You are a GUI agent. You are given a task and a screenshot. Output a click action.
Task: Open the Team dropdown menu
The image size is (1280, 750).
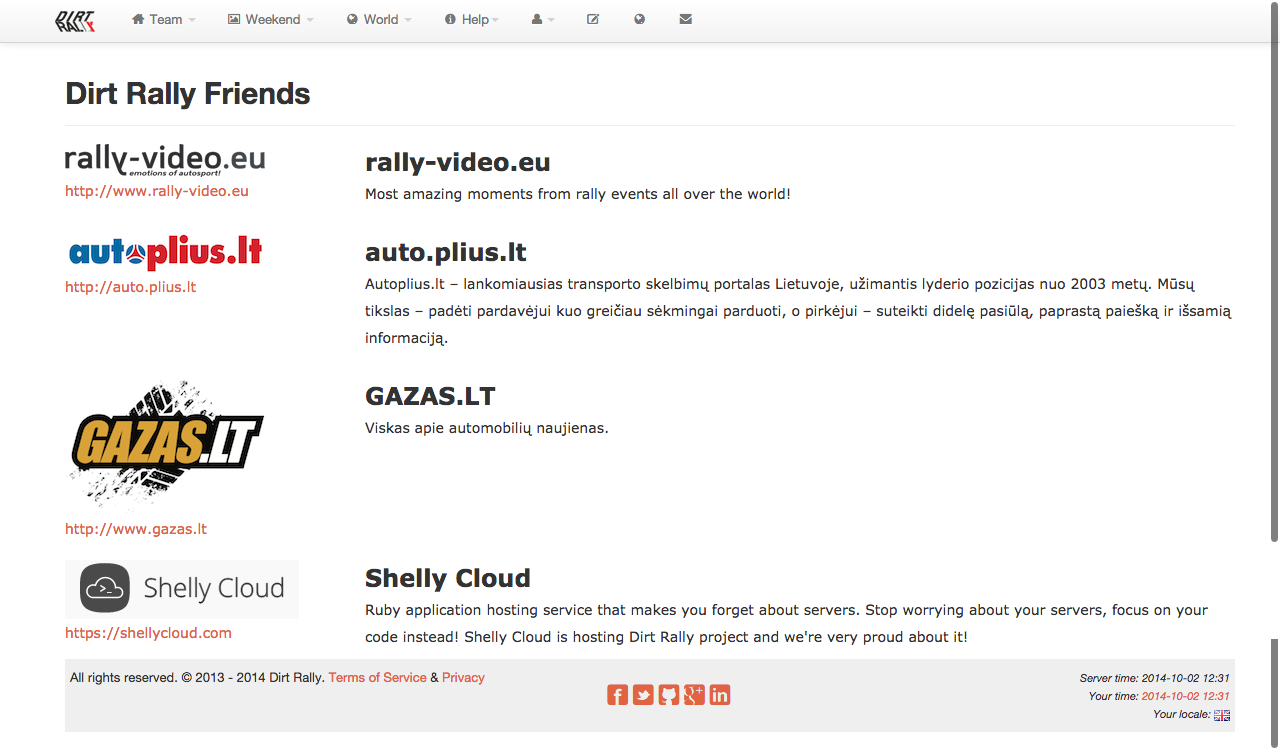click(163, 19)
